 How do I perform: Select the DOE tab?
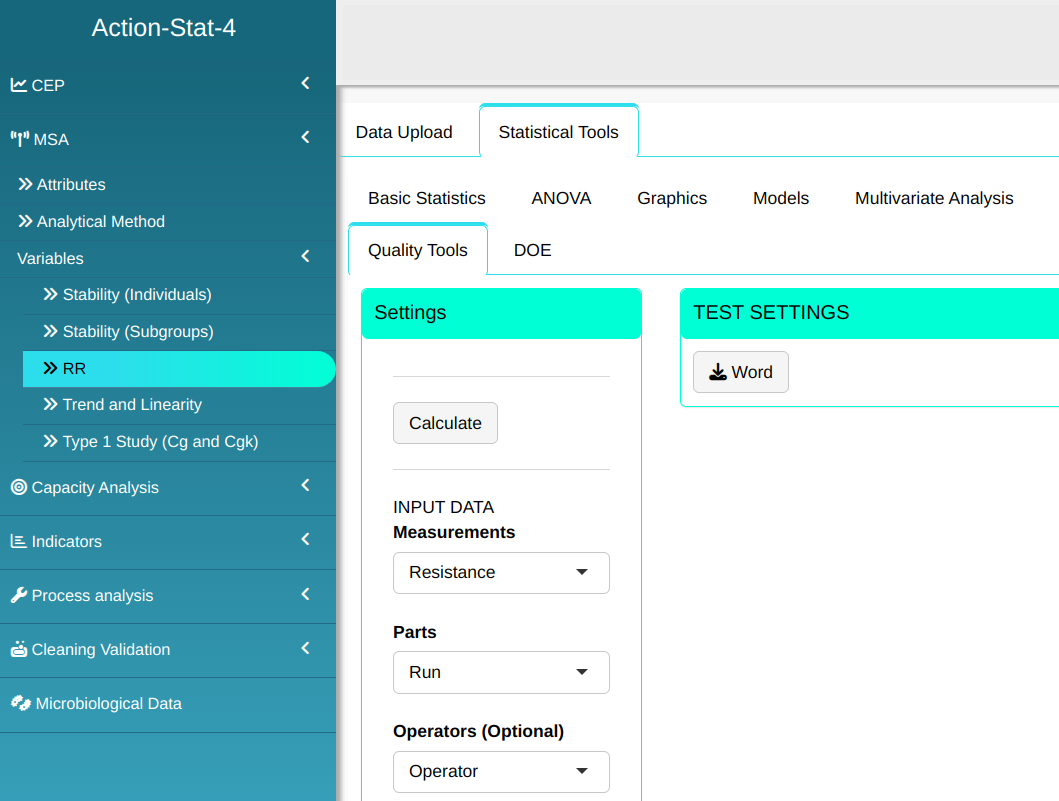coord(532,250)
